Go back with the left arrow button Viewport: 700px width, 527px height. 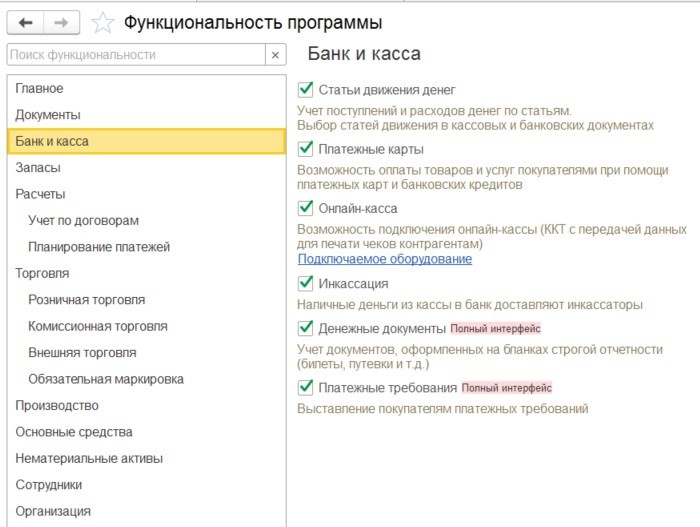pyautogui.click(x=25, y=22)
